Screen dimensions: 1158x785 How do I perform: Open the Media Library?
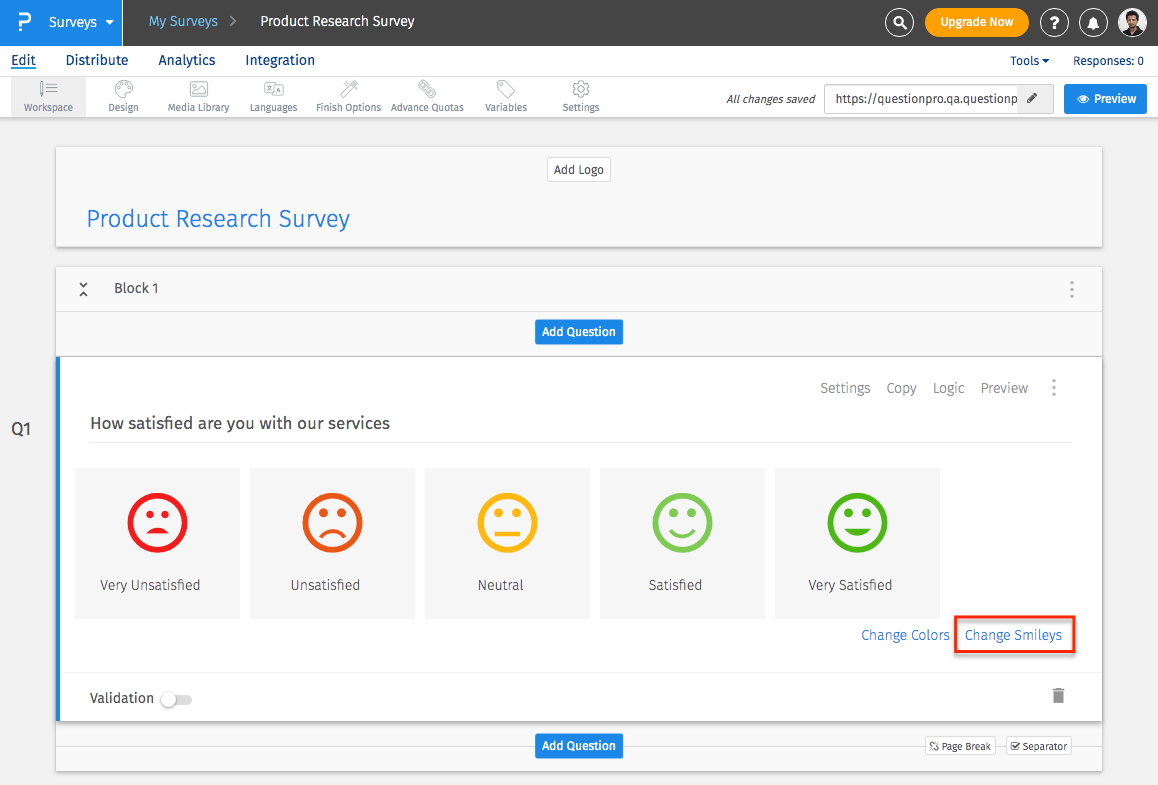[x=197, y=96]
